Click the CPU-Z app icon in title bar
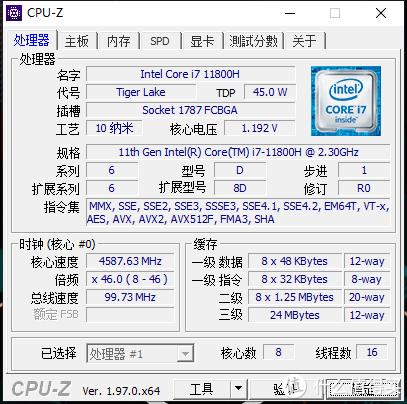Screen dimensions: 407x404 click(14, 13)
